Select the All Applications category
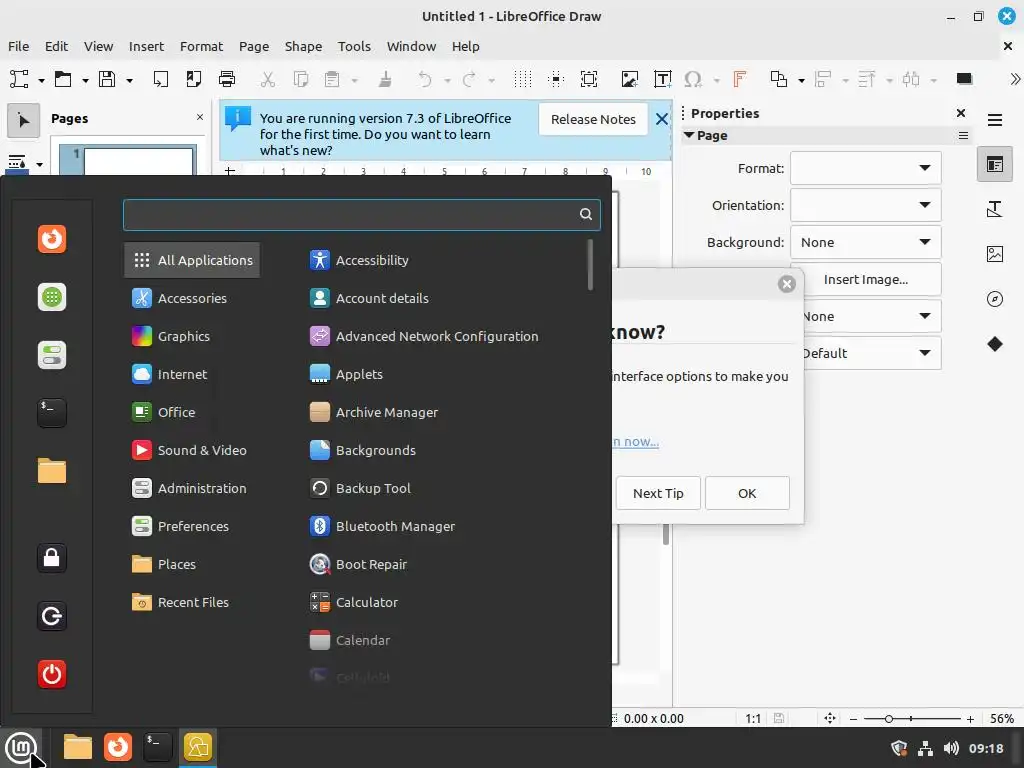This screenshot has width=1024, height=768. (192, 260)
